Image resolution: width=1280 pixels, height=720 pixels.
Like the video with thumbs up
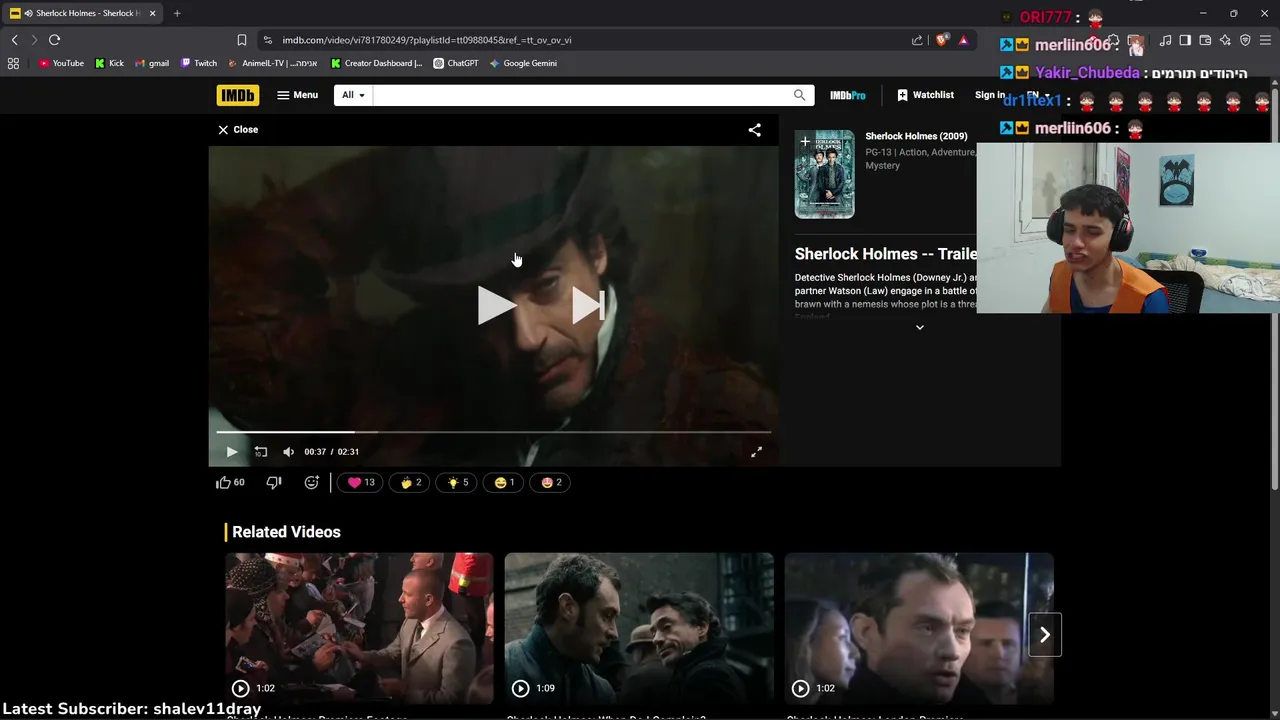[230, 482]
